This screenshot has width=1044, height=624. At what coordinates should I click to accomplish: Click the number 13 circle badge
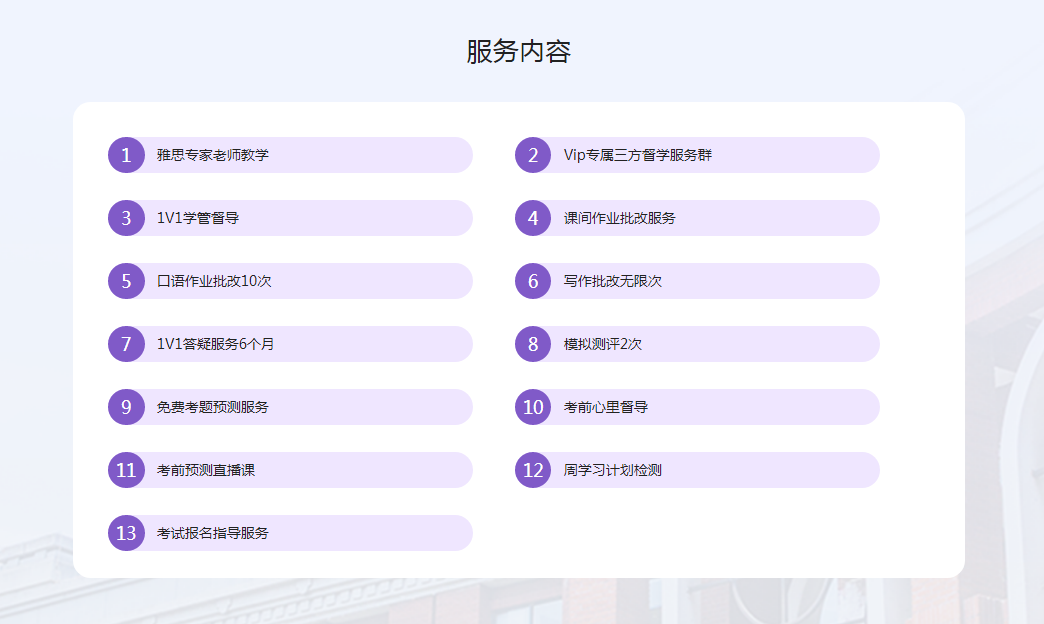tap(126, 533)
